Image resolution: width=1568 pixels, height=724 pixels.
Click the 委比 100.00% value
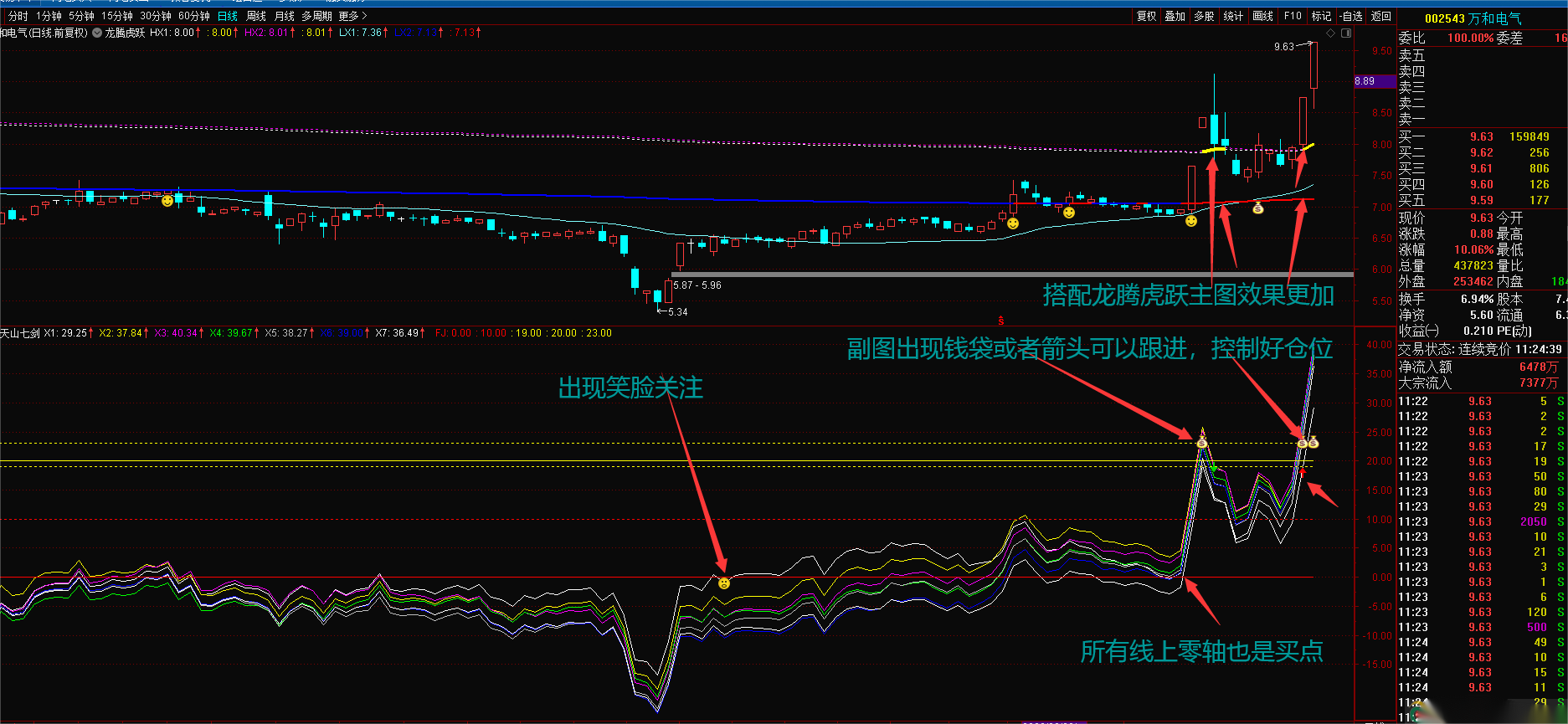tap(1471, 38)
